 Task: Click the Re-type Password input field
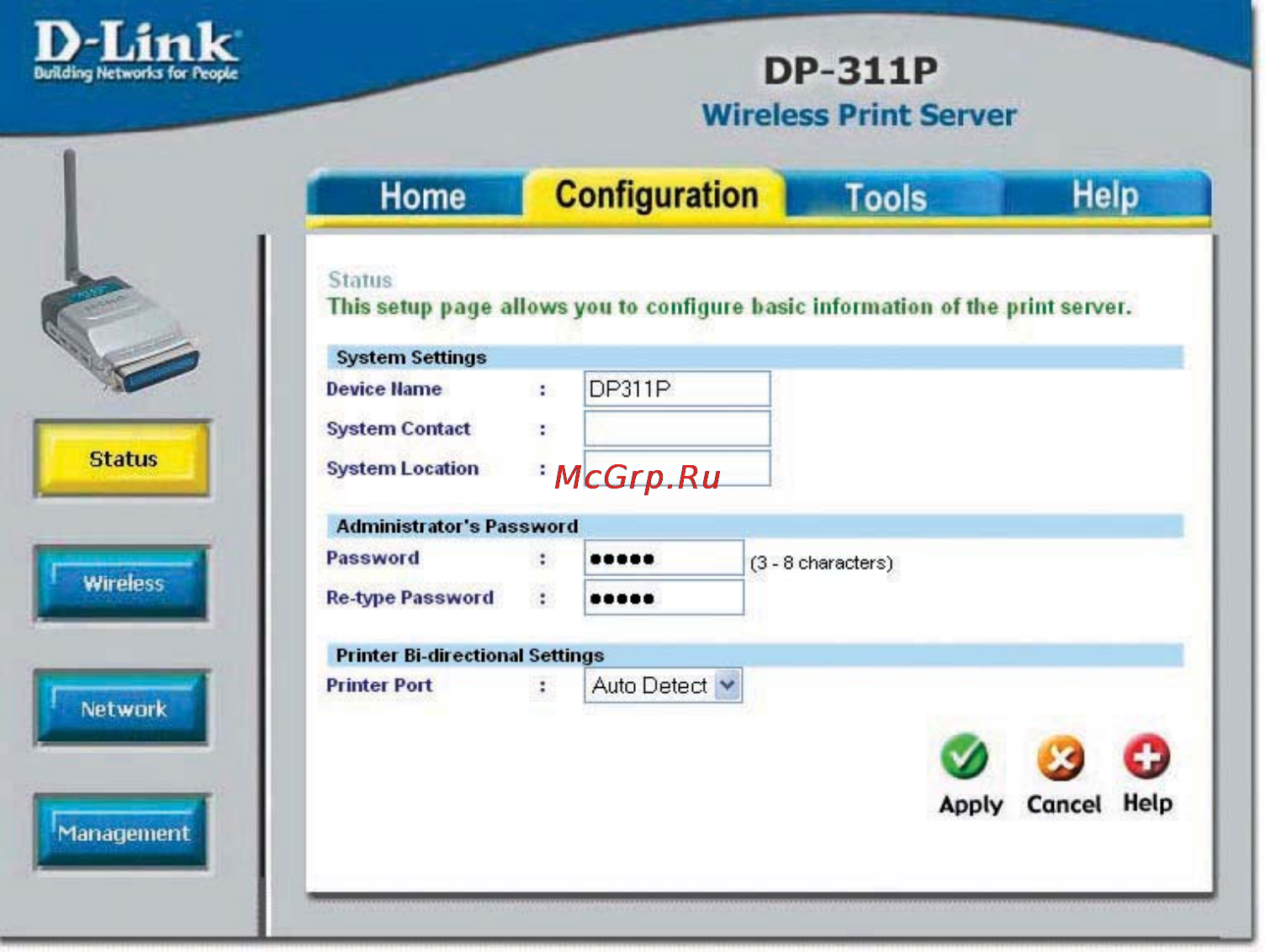pos(664,598)
